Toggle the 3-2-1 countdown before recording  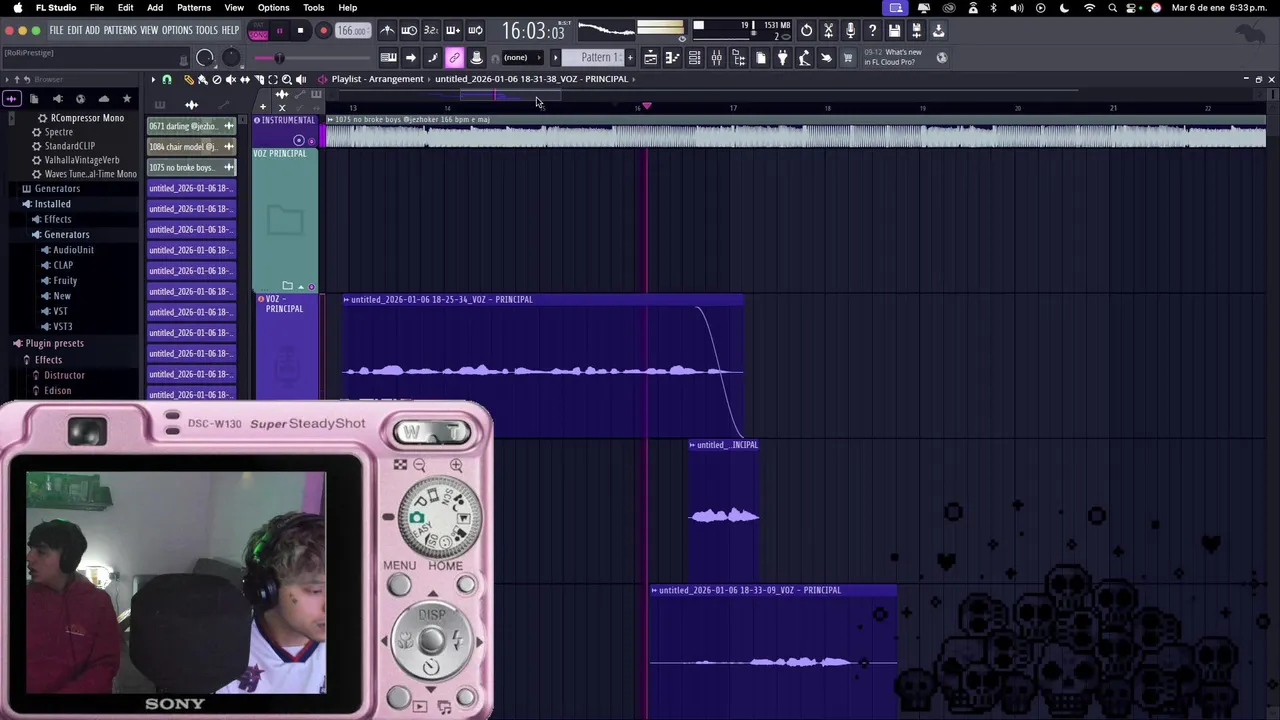point(431,31)
